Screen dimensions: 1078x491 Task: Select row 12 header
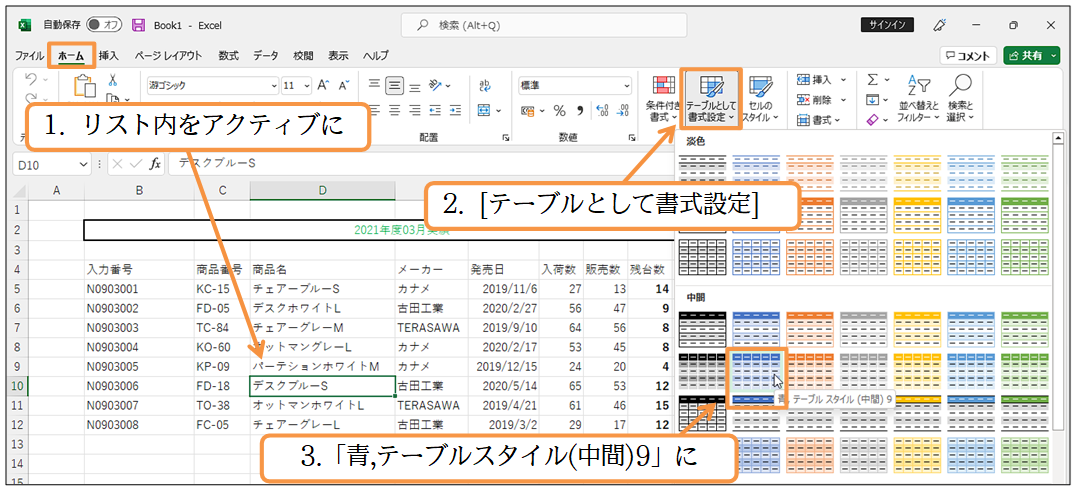[x=17, y=425]
